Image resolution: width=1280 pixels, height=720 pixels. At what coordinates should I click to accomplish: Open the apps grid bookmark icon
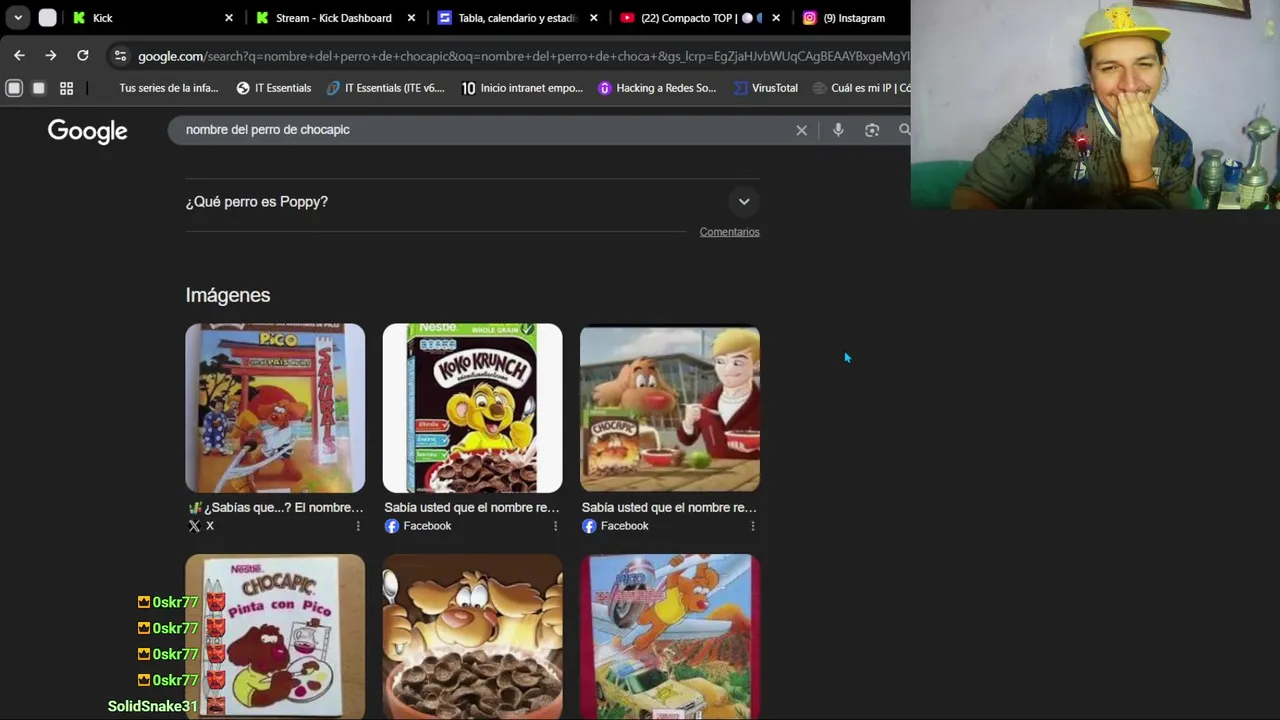(x=66, y=88)
